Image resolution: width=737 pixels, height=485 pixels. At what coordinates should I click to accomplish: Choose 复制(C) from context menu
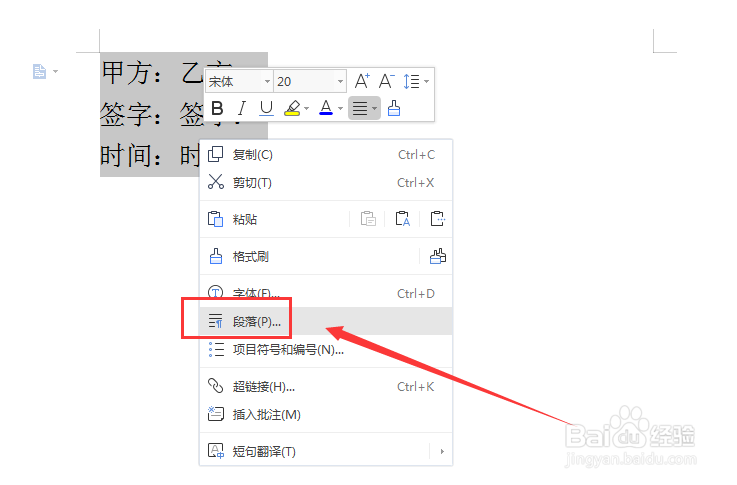(326, 155)
